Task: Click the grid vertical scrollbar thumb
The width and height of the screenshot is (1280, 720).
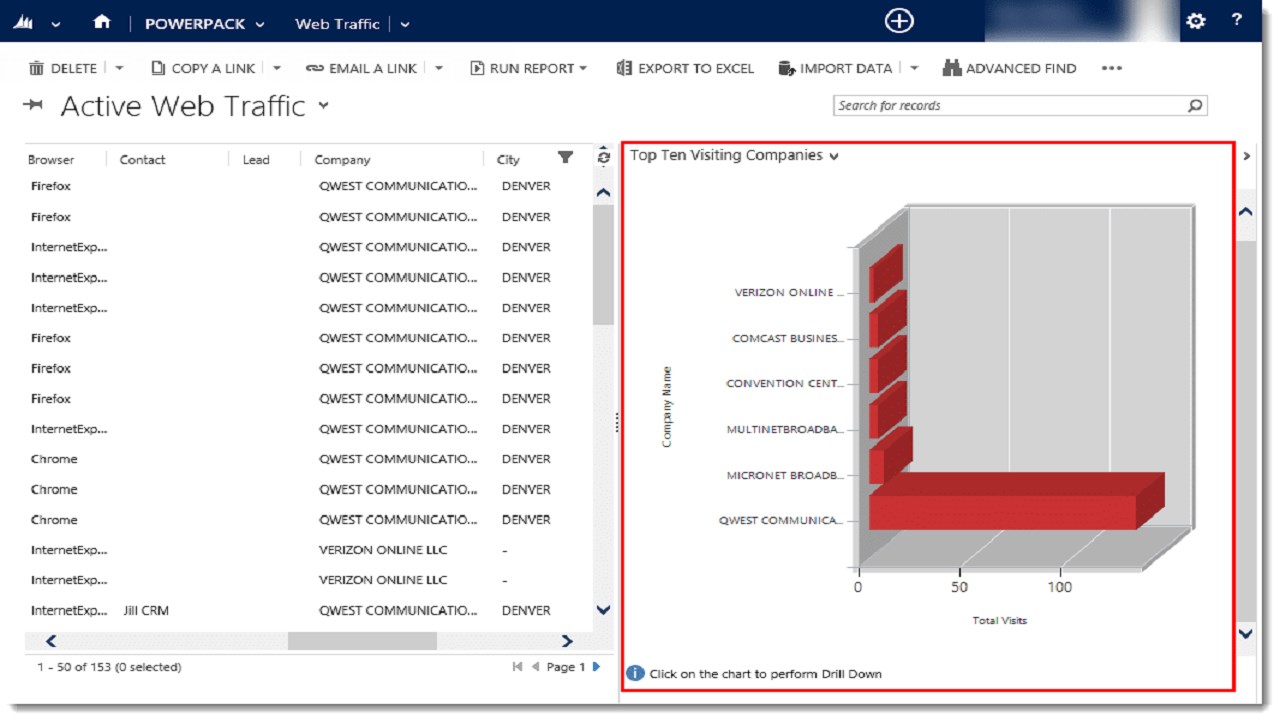Action: point(603,265)
